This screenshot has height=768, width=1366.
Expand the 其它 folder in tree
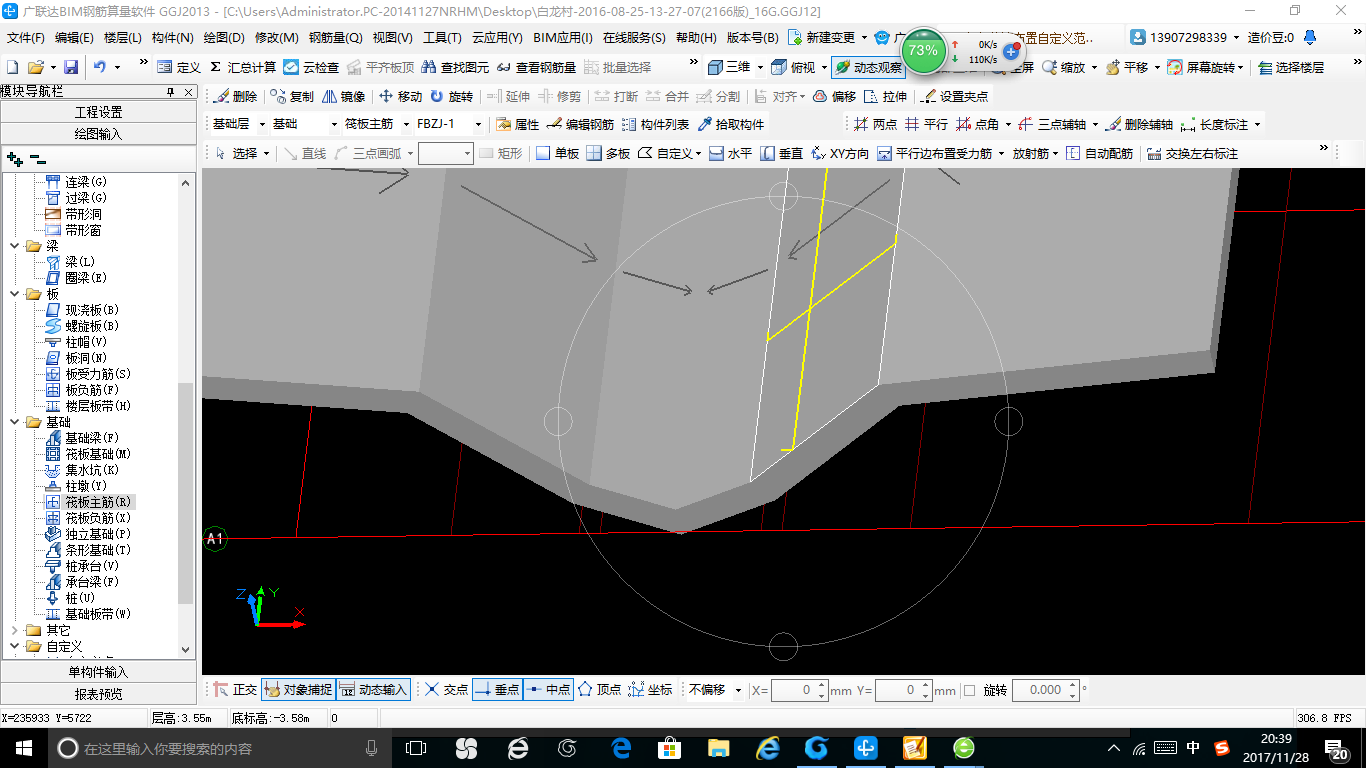click(x=14, y=631)
